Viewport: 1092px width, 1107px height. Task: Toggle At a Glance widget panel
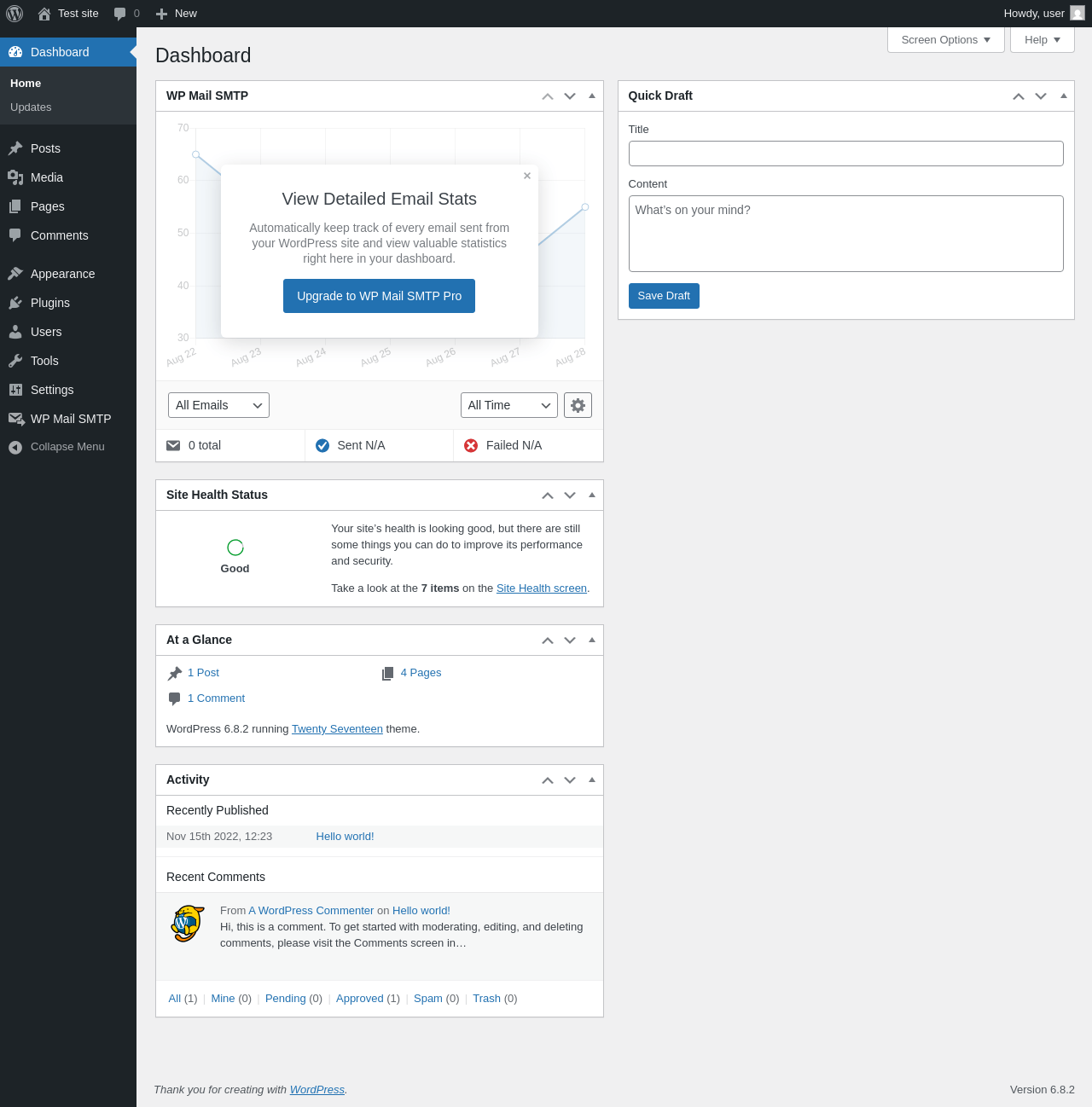tap(592, 640)
